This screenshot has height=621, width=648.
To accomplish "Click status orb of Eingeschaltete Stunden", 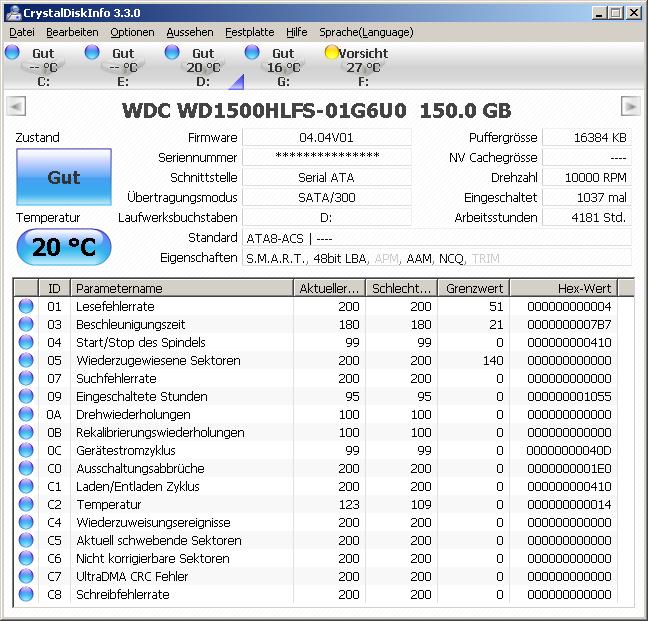I will point(26,396).
